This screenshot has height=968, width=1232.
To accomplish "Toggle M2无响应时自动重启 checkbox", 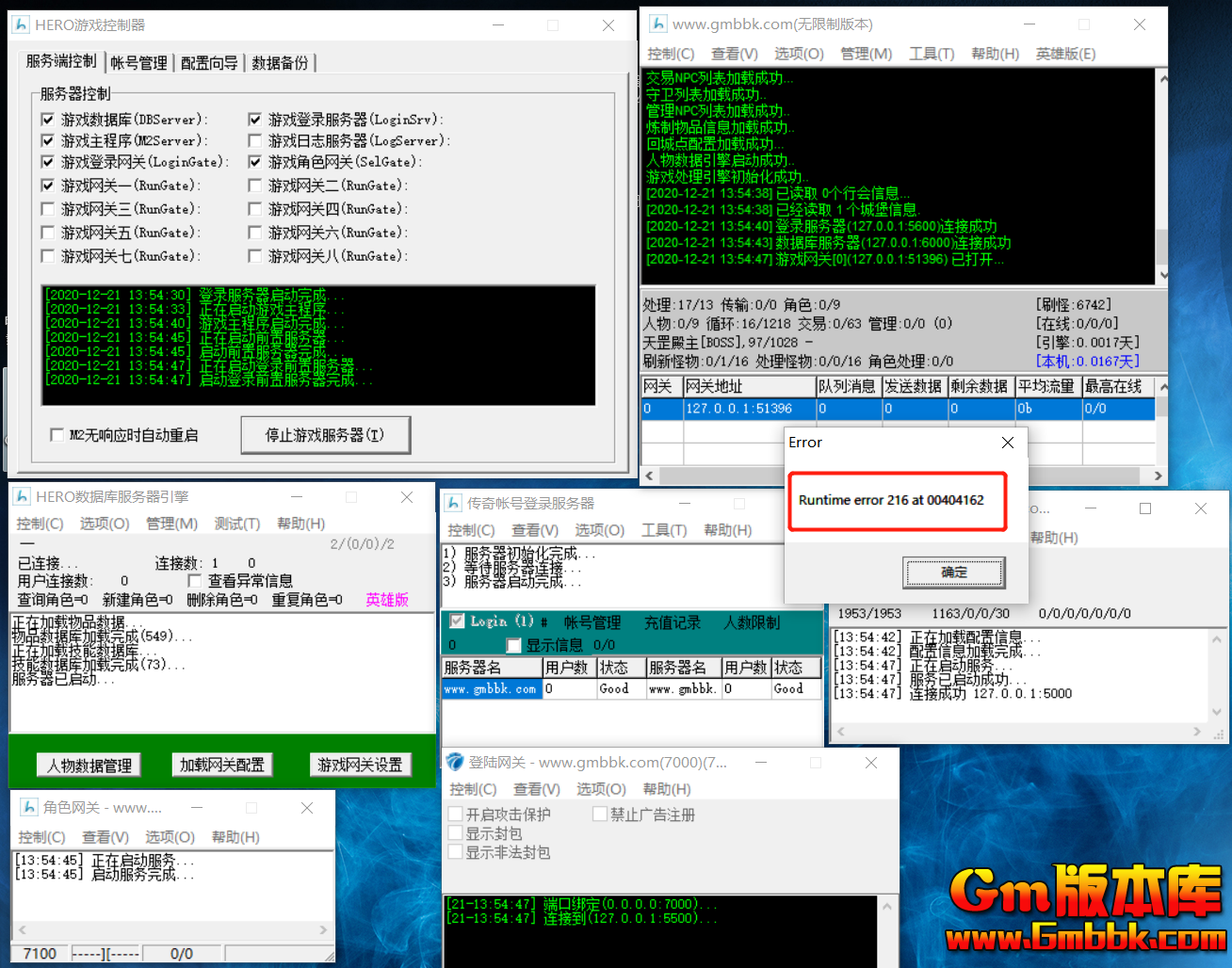I will (x=57, y=435).
